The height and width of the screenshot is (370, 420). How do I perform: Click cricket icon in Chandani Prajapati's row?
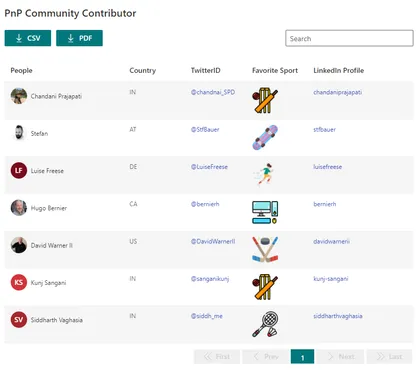265,100
